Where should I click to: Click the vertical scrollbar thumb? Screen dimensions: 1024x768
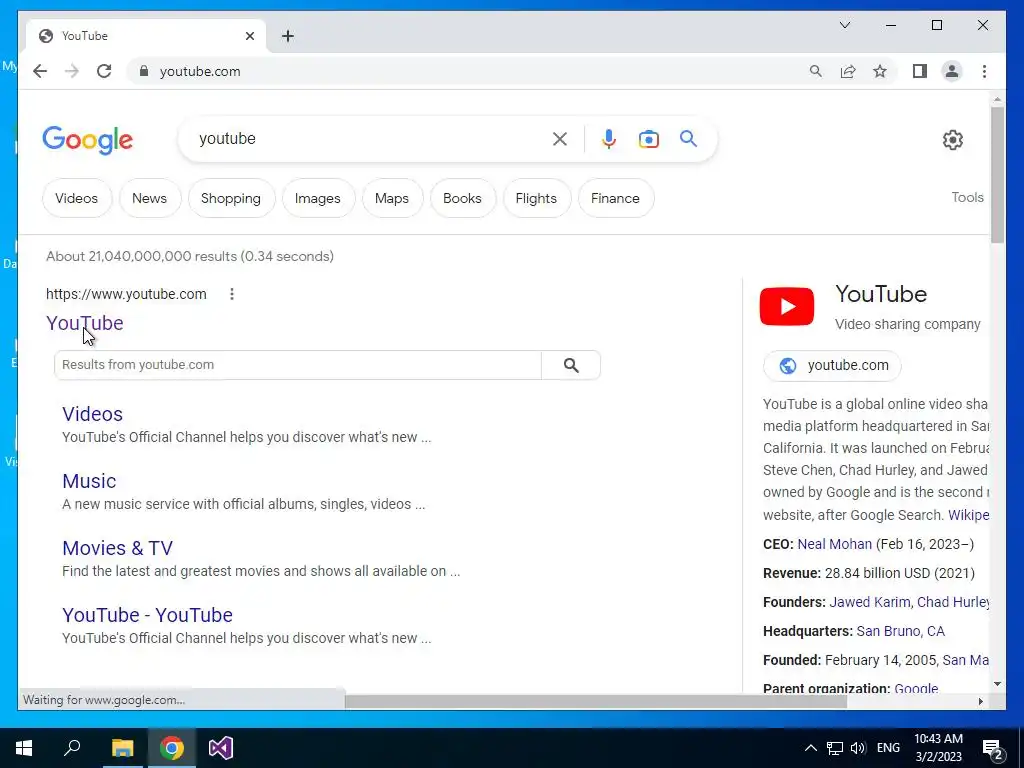[997, 175]
